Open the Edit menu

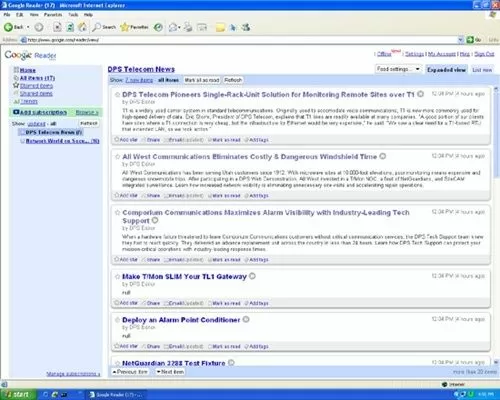[x=20, y=15]
